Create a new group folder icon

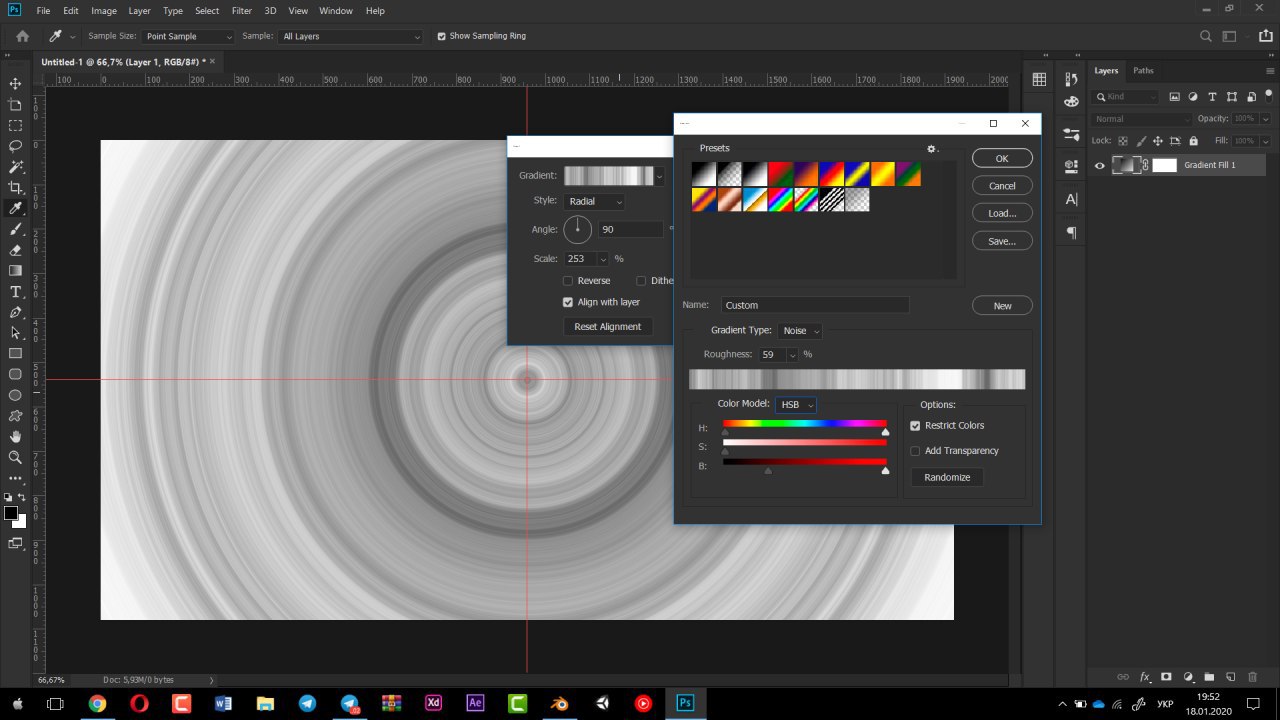[1209, 677]
